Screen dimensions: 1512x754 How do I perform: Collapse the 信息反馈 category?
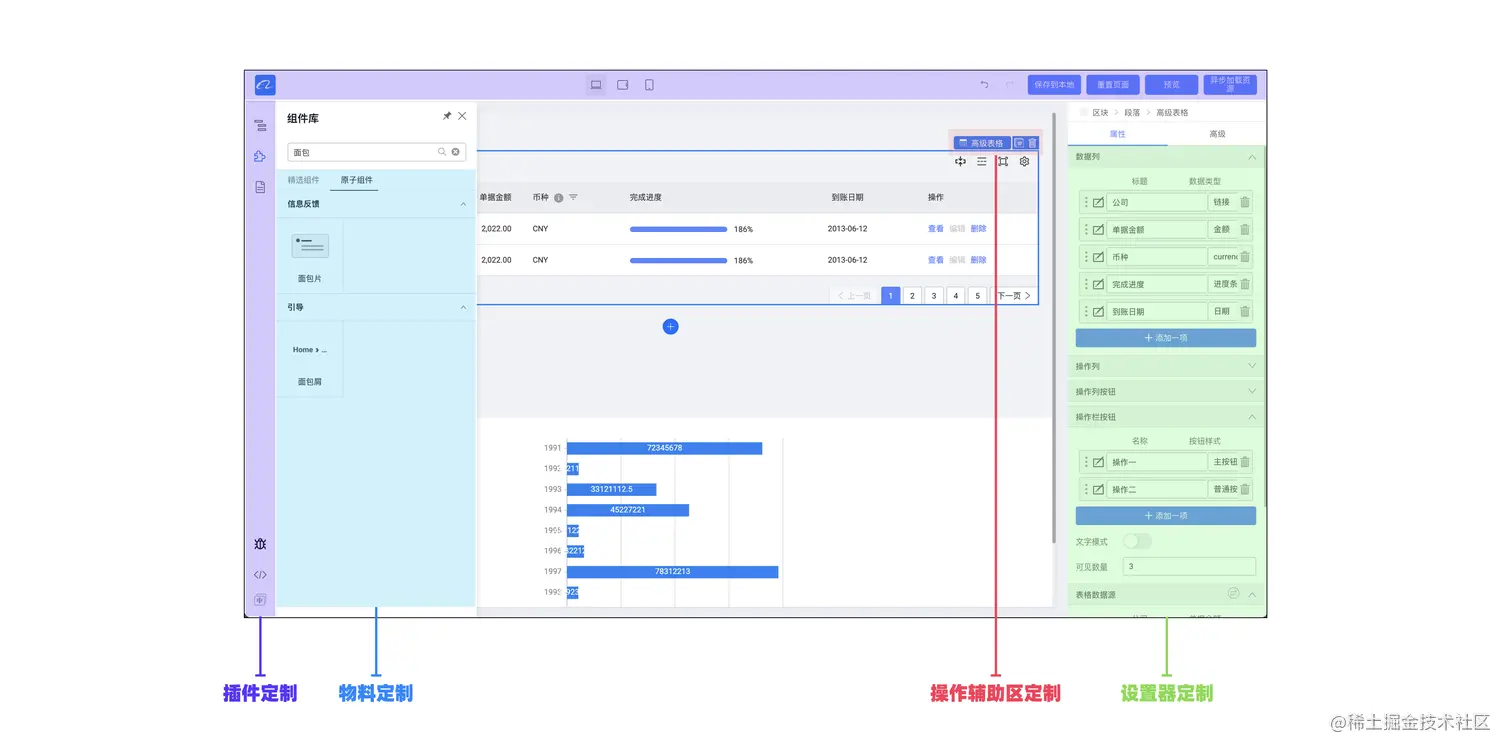(x=463, y=204)
